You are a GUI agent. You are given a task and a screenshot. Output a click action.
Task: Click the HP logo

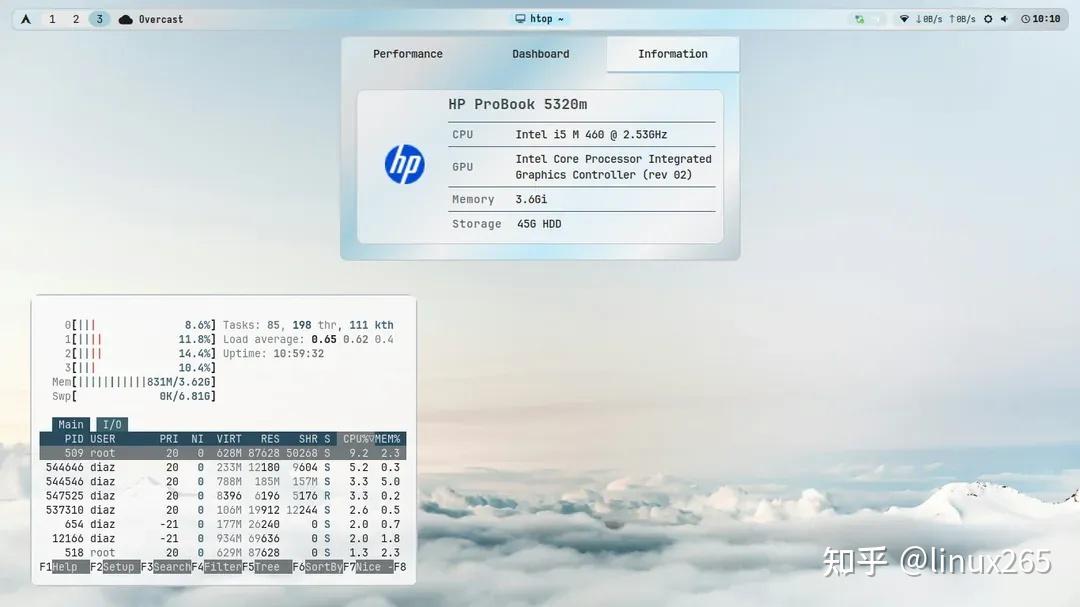[x=404, y=164]
